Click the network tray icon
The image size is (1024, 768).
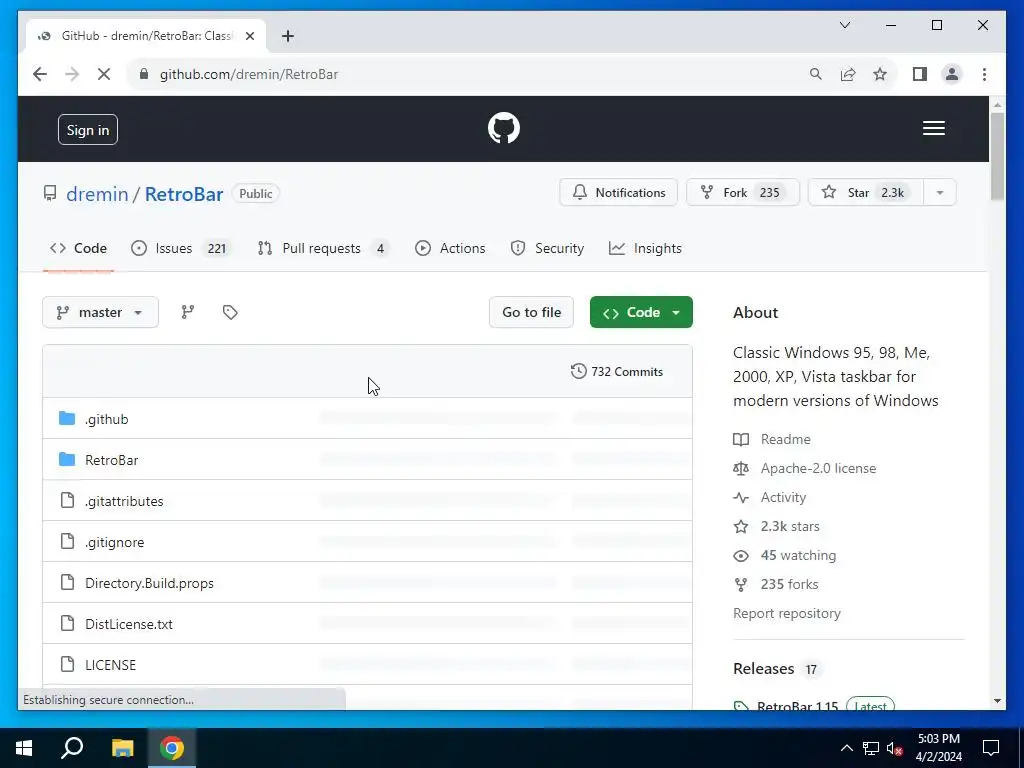click(x=871, y=748)
